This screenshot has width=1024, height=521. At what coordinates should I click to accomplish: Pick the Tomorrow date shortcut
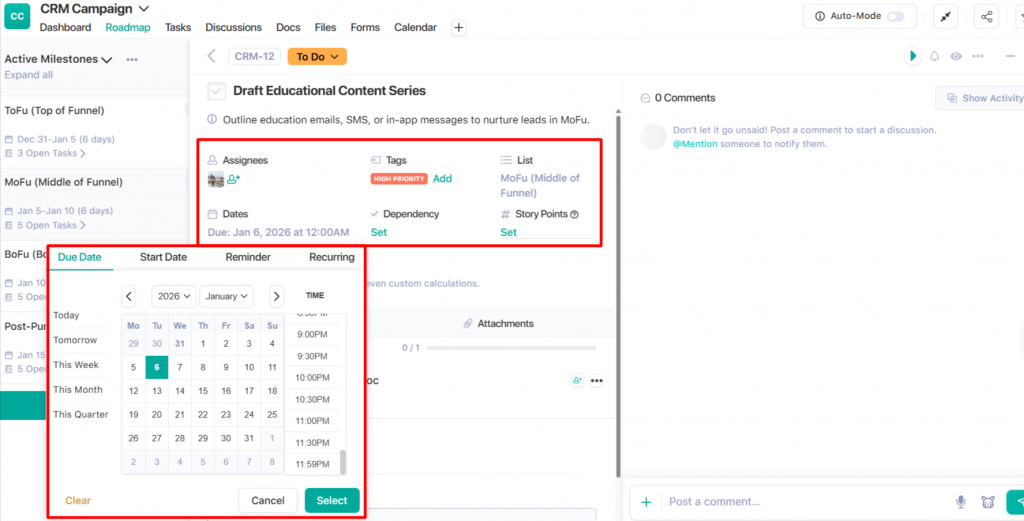75,340
